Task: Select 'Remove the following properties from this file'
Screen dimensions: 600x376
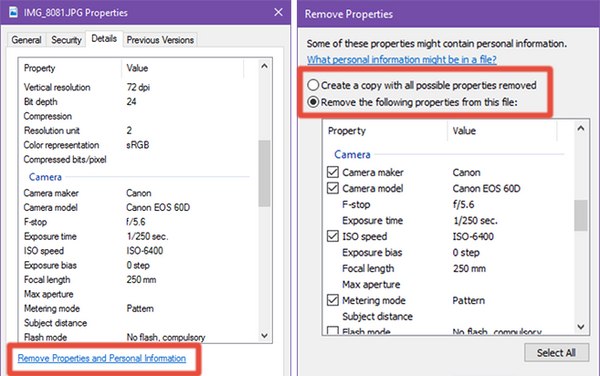Action: [412, 102]
